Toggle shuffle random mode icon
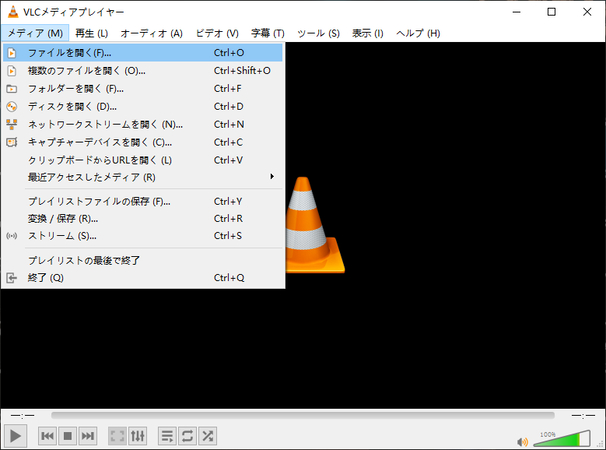The height and width of the screenshot is (450, 606). pos(208,436)
